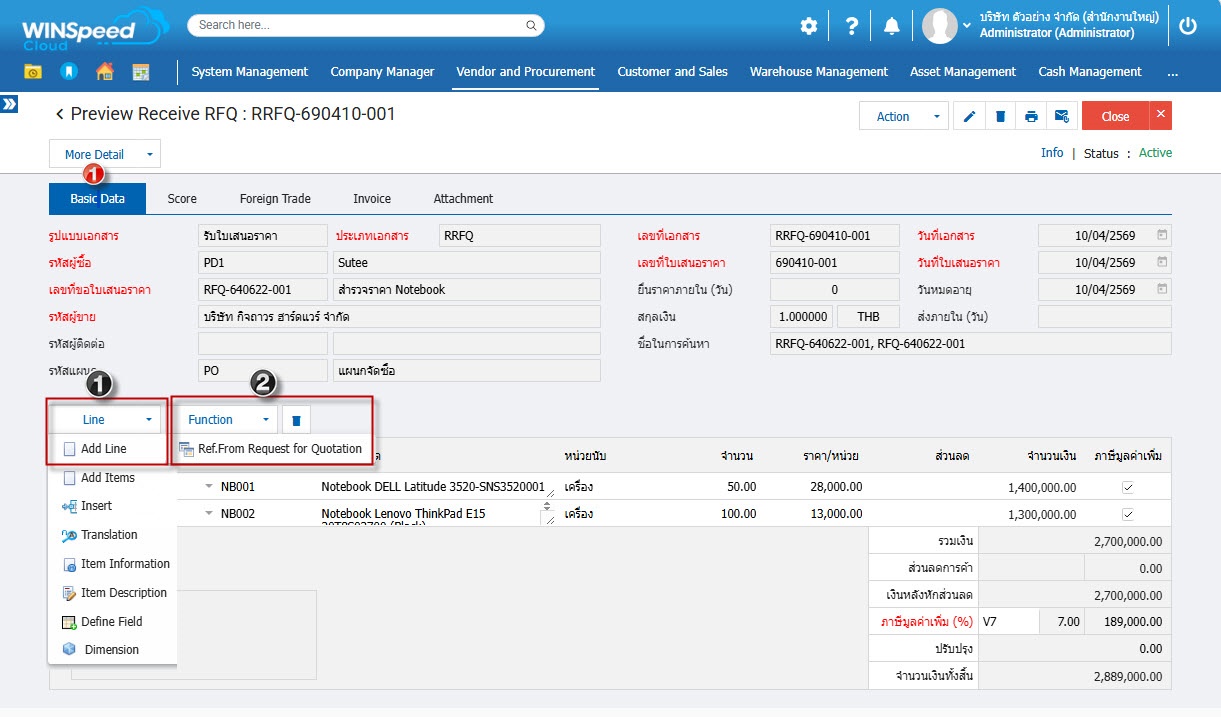Open the notifications bell icon
This screenshot has height=717, width=1221.
point(892,27)
